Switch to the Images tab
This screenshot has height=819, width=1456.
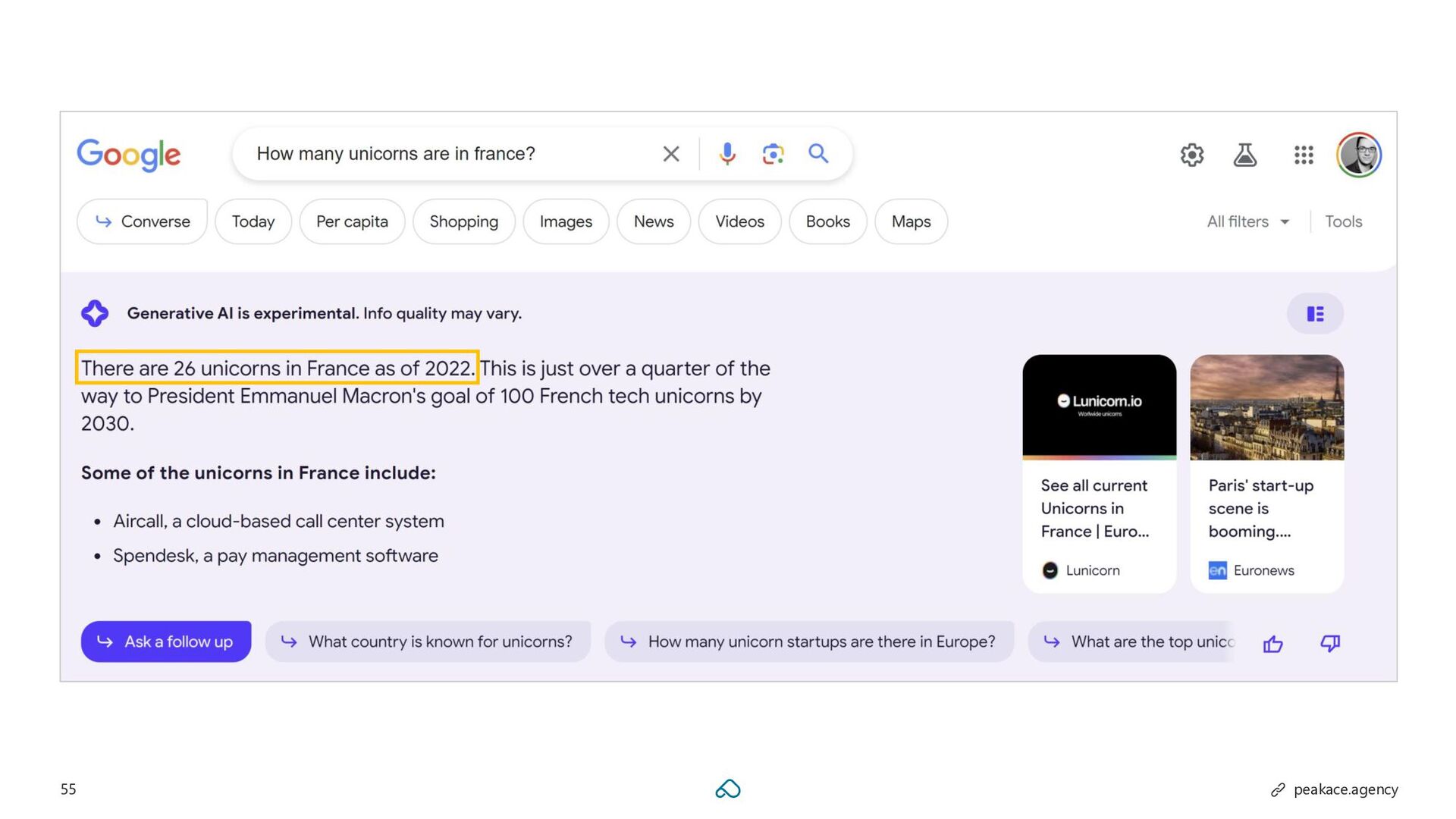click(x=566, y=221)
